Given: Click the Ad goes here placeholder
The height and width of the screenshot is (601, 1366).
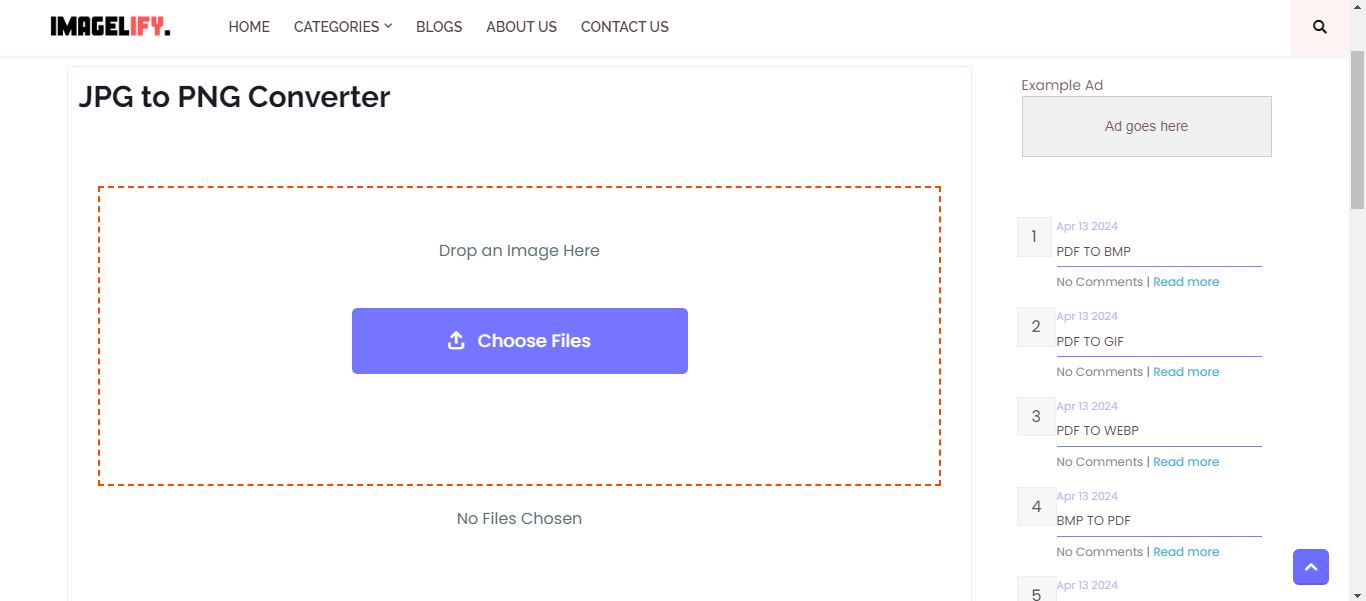Looking at the screenshot, I should pyautogui.click(x=1146, y=126).
